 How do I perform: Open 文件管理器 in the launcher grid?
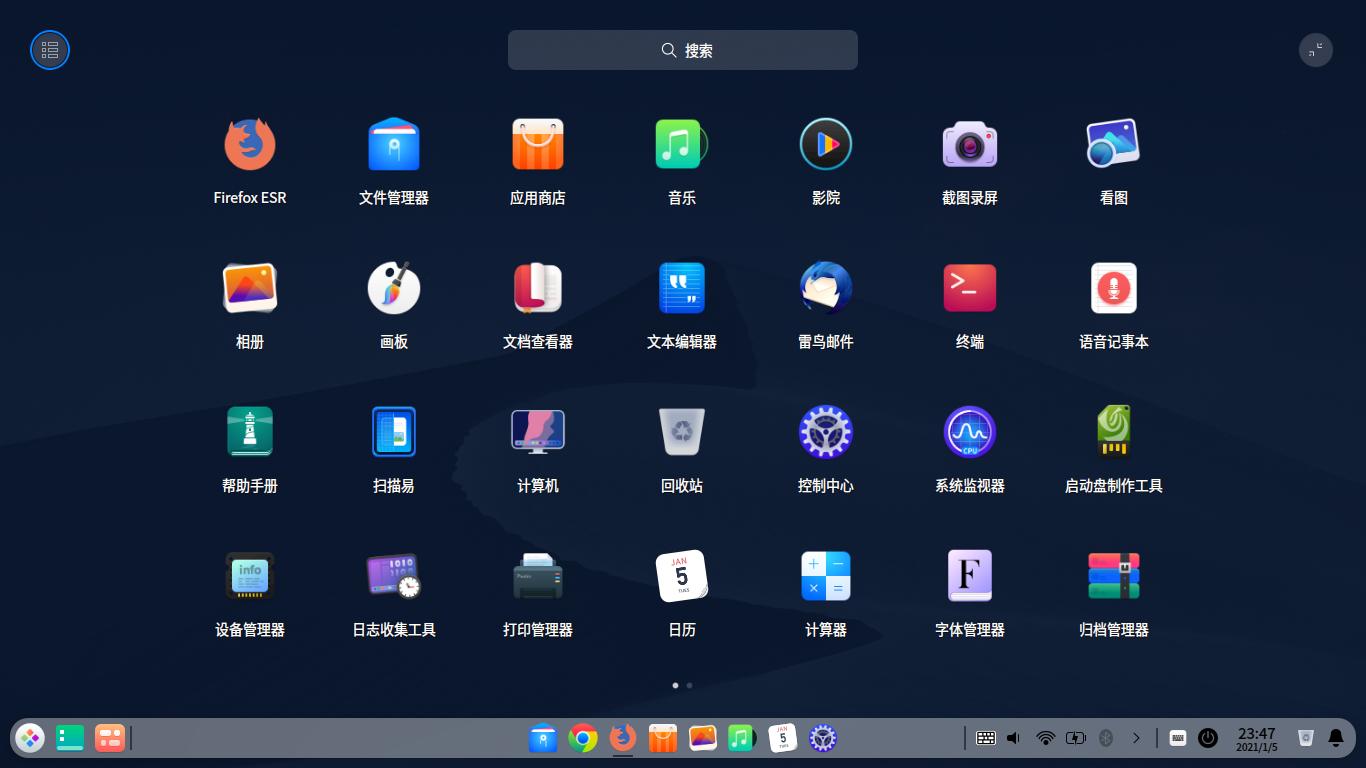tap(394, 145)
